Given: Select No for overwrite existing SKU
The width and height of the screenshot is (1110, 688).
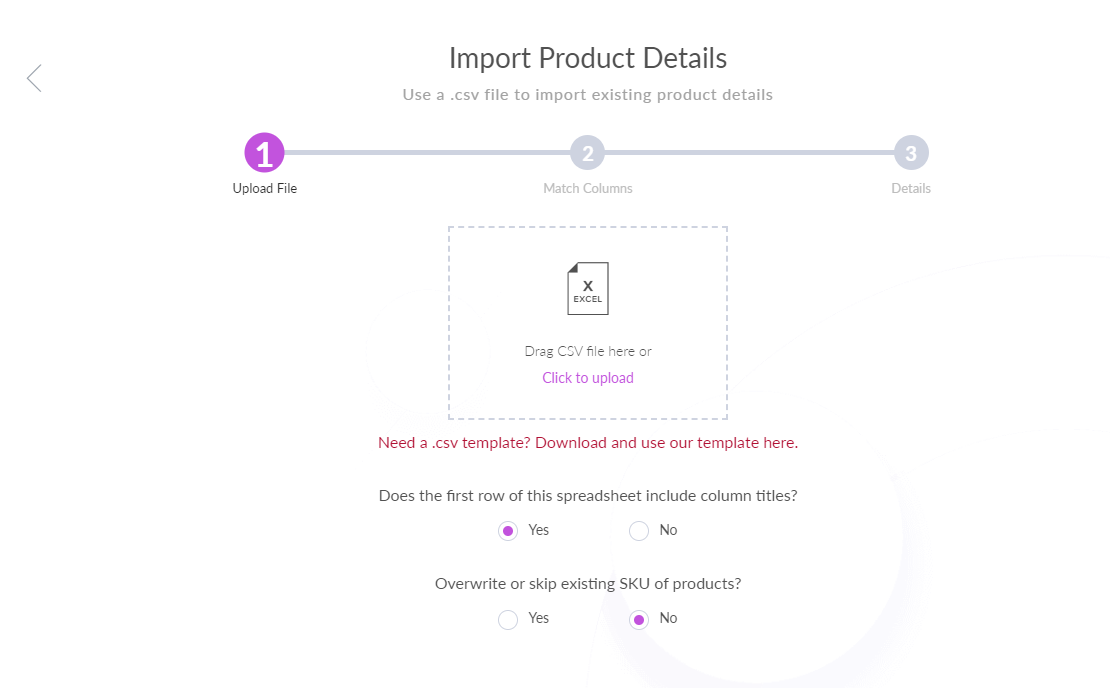Looking at the screenshot, I should pos(639,619).
